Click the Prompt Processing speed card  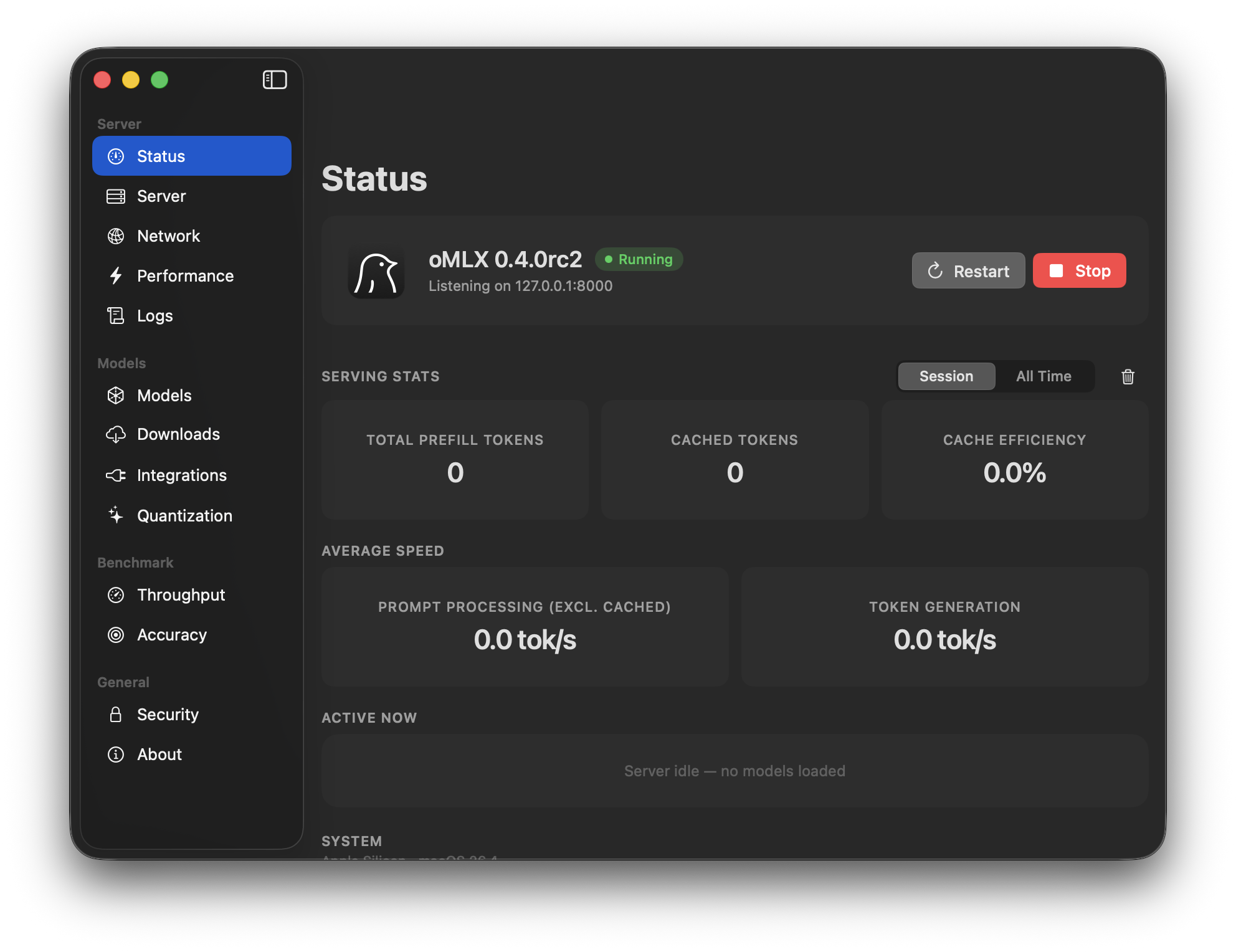[525, 627]
